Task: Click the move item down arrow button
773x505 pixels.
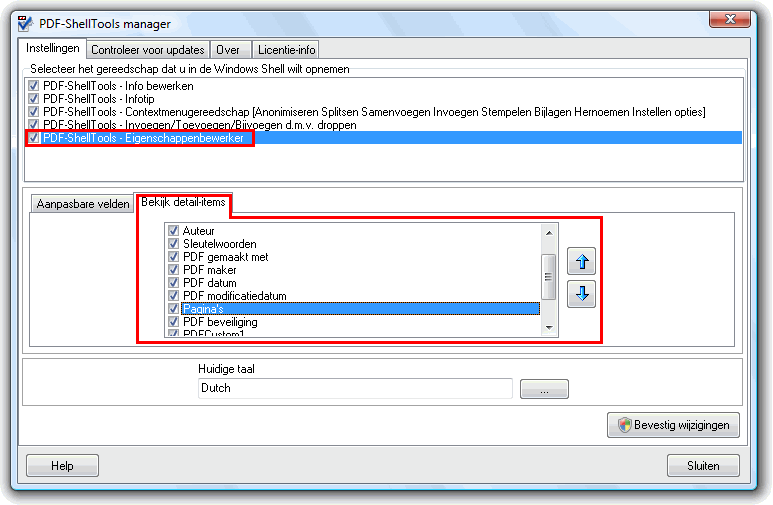Action: [581, 294]
